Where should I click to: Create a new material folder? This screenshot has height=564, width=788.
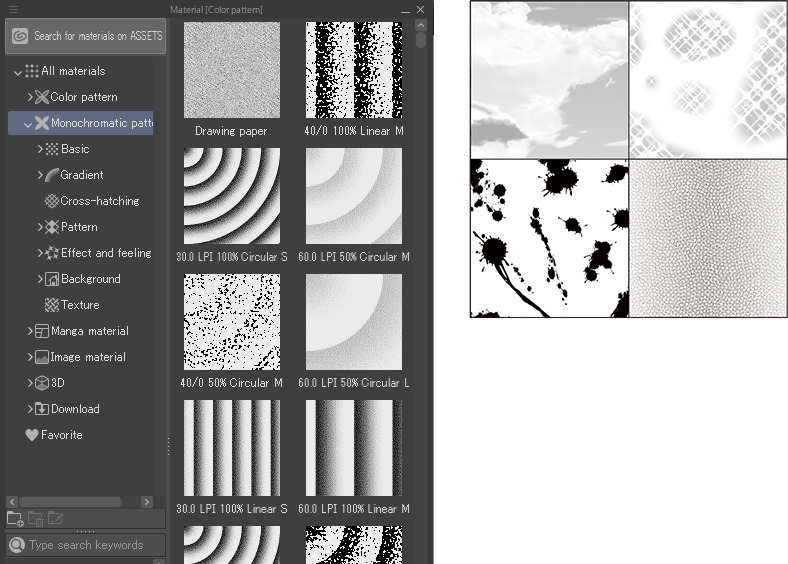(x=15, y=519)
